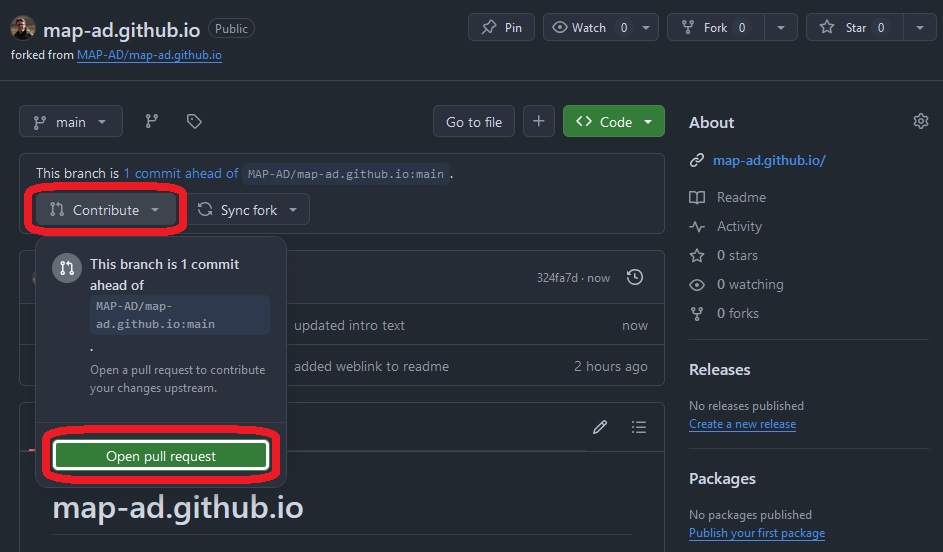Toggle the Contribute dropdown button
This screenshot has height=552, width=943.
point(105,210)
